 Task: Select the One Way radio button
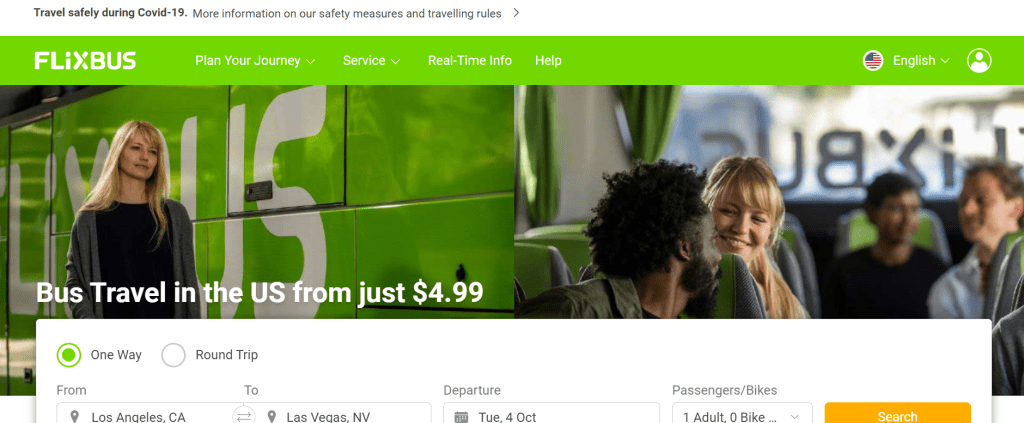pyautogui.click(x=69, y=355)
